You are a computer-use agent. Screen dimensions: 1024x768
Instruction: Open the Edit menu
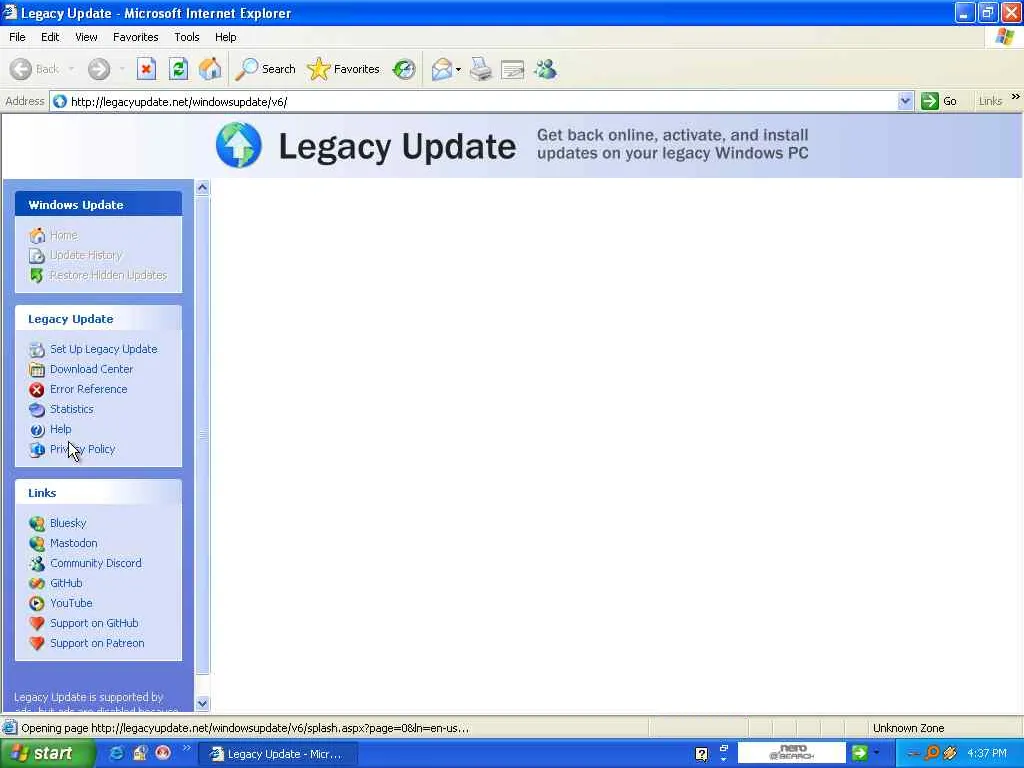click(50, 37)
